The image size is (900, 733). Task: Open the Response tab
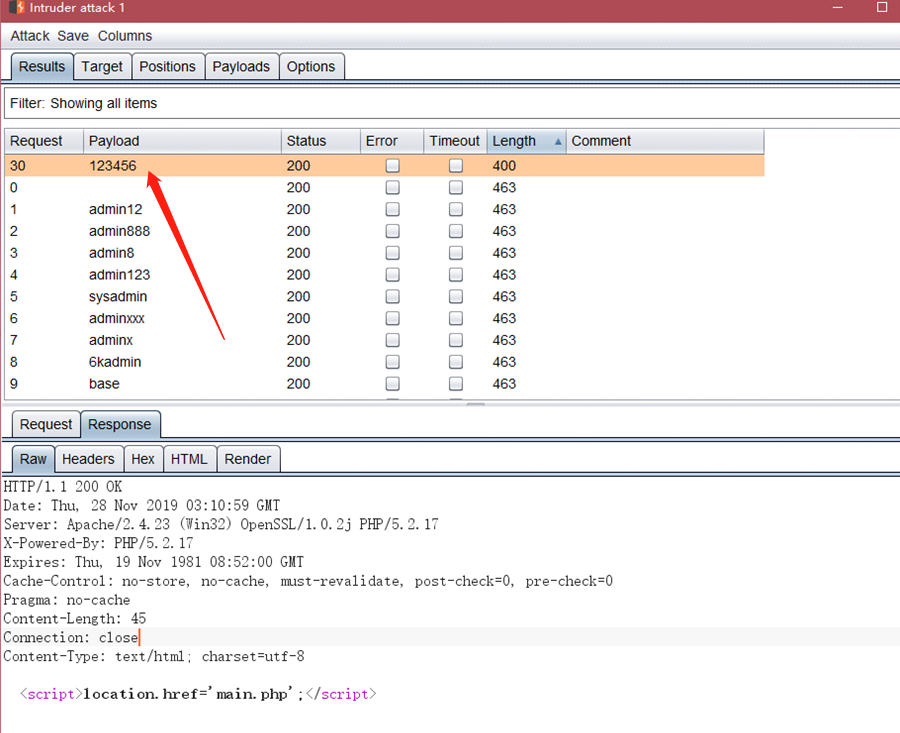click(120, 425)
